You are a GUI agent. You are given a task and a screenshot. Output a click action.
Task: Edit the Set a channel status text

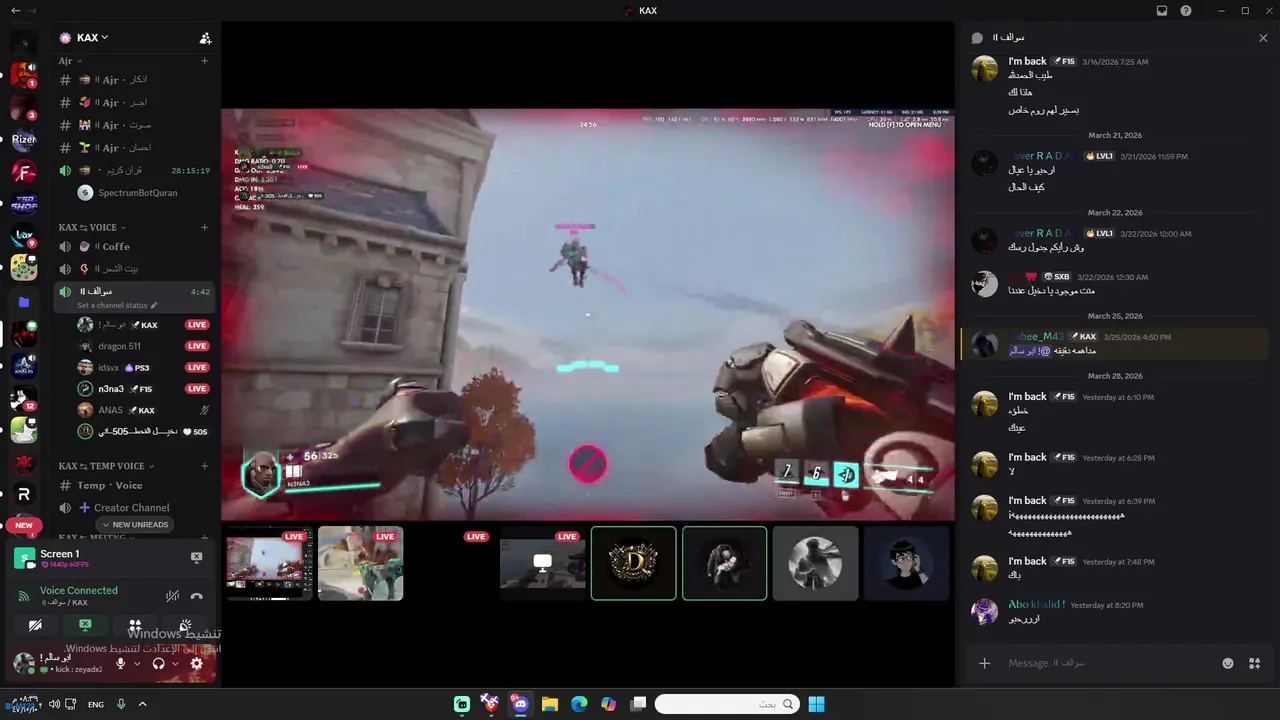tap(117, 306)
